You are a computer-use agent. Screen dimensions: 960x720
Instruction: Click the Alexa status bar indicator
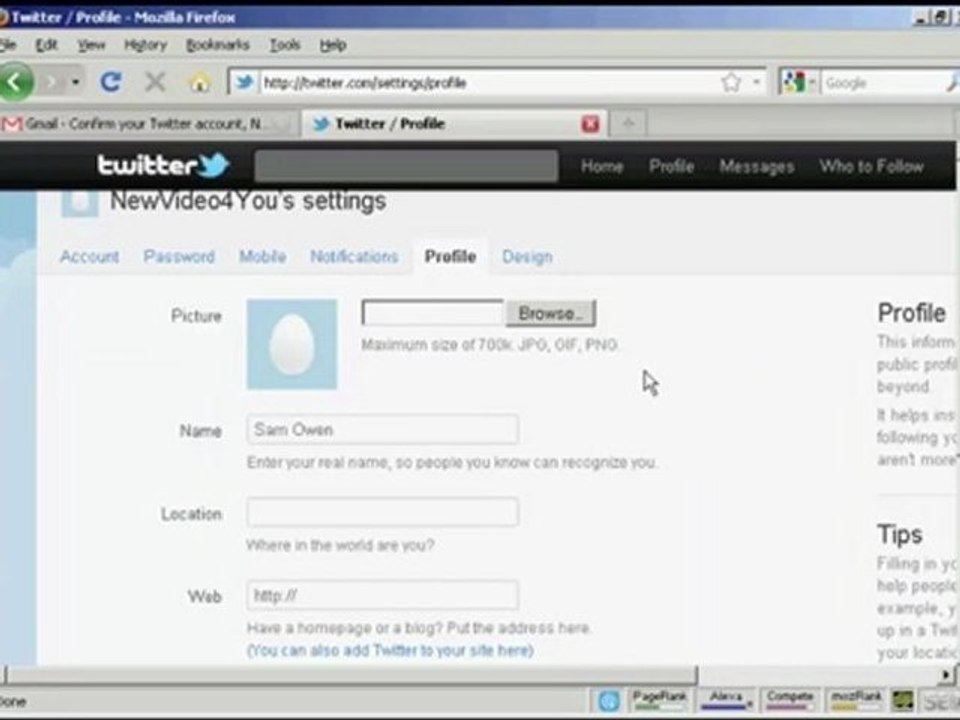pyautogui.click(x=726, y=700)
